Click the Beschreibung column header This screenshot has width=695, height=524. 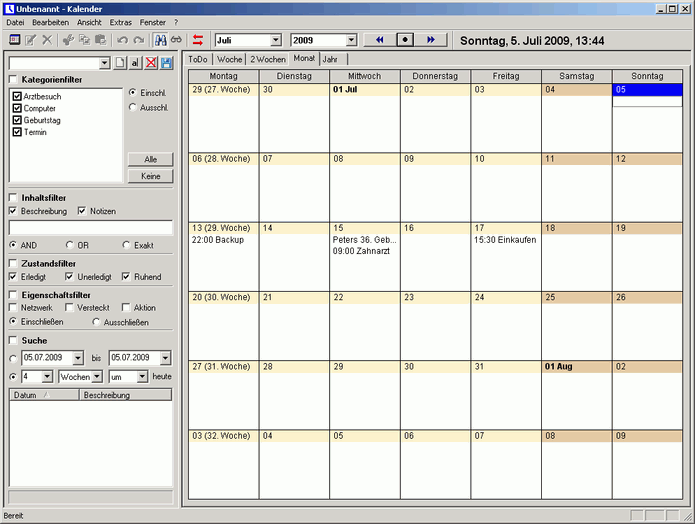(x=125, y=395)
